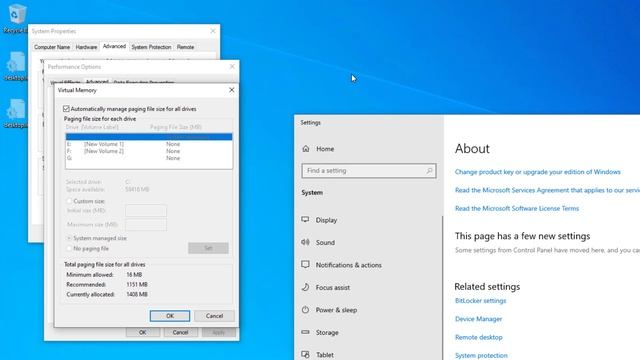Click the Find a setting search box
This screenshot has height=360, width=640.
click(x=369, y=171)
